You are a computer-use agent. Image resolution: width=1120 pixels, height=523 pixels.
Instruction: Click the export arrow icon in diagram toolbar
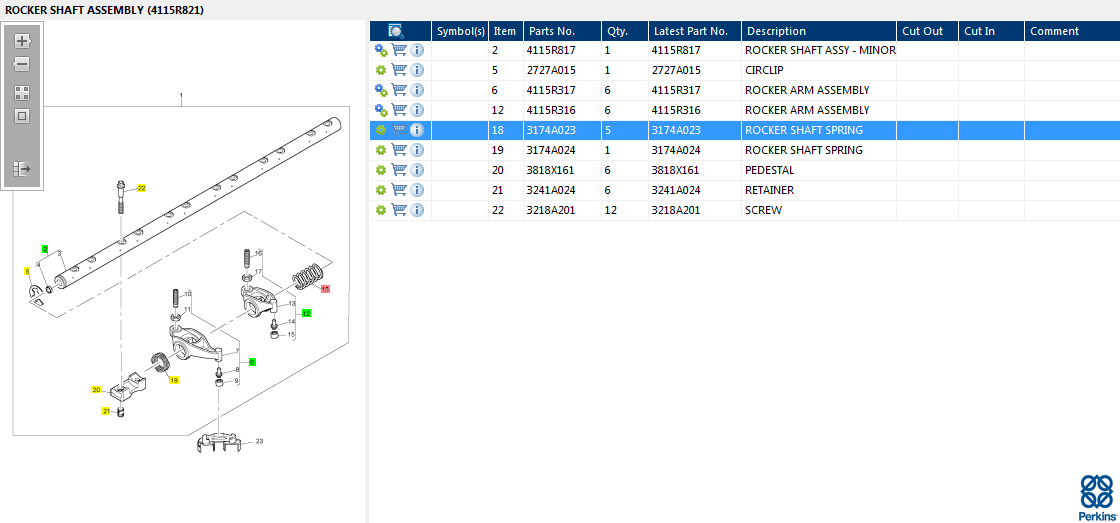click(22, 169)
